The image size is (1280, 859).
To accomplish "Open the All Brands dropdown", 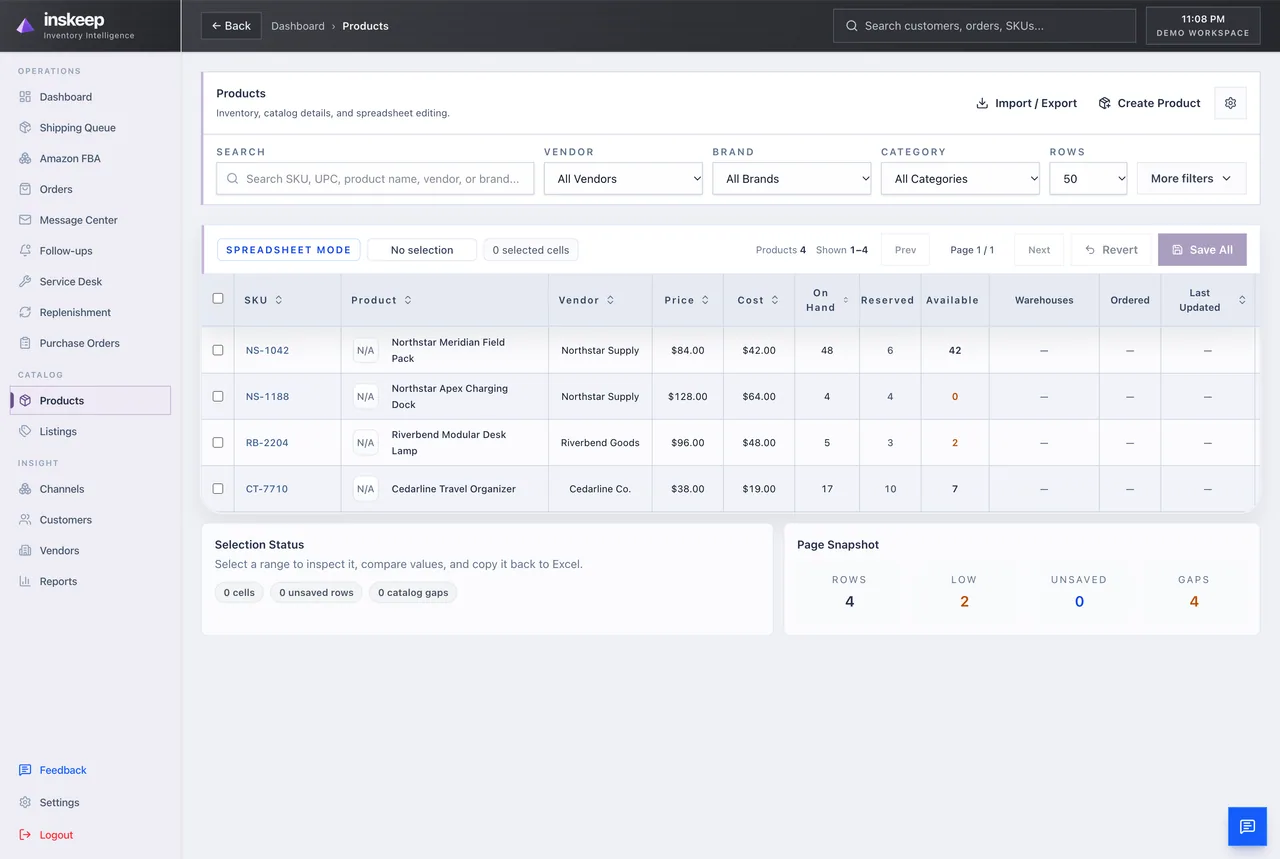I will coord(792,179).
